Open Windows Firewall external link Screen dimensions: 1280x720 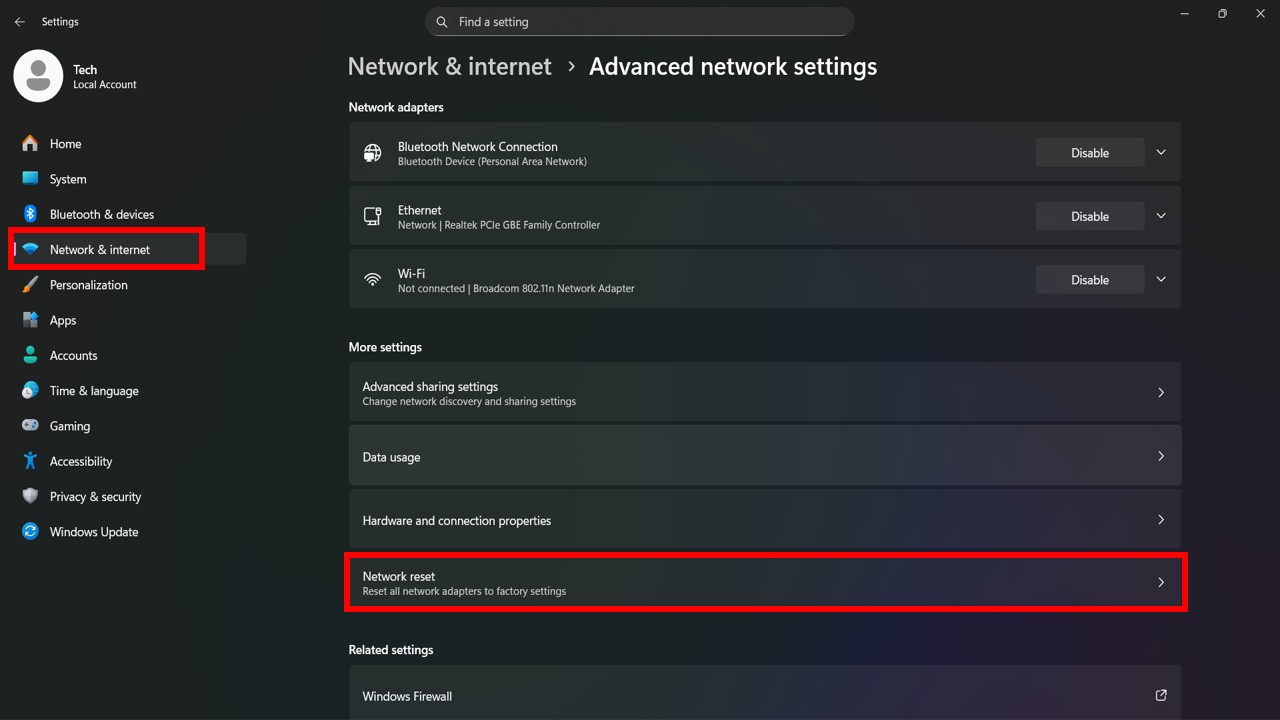click(x=1161, y=696)
